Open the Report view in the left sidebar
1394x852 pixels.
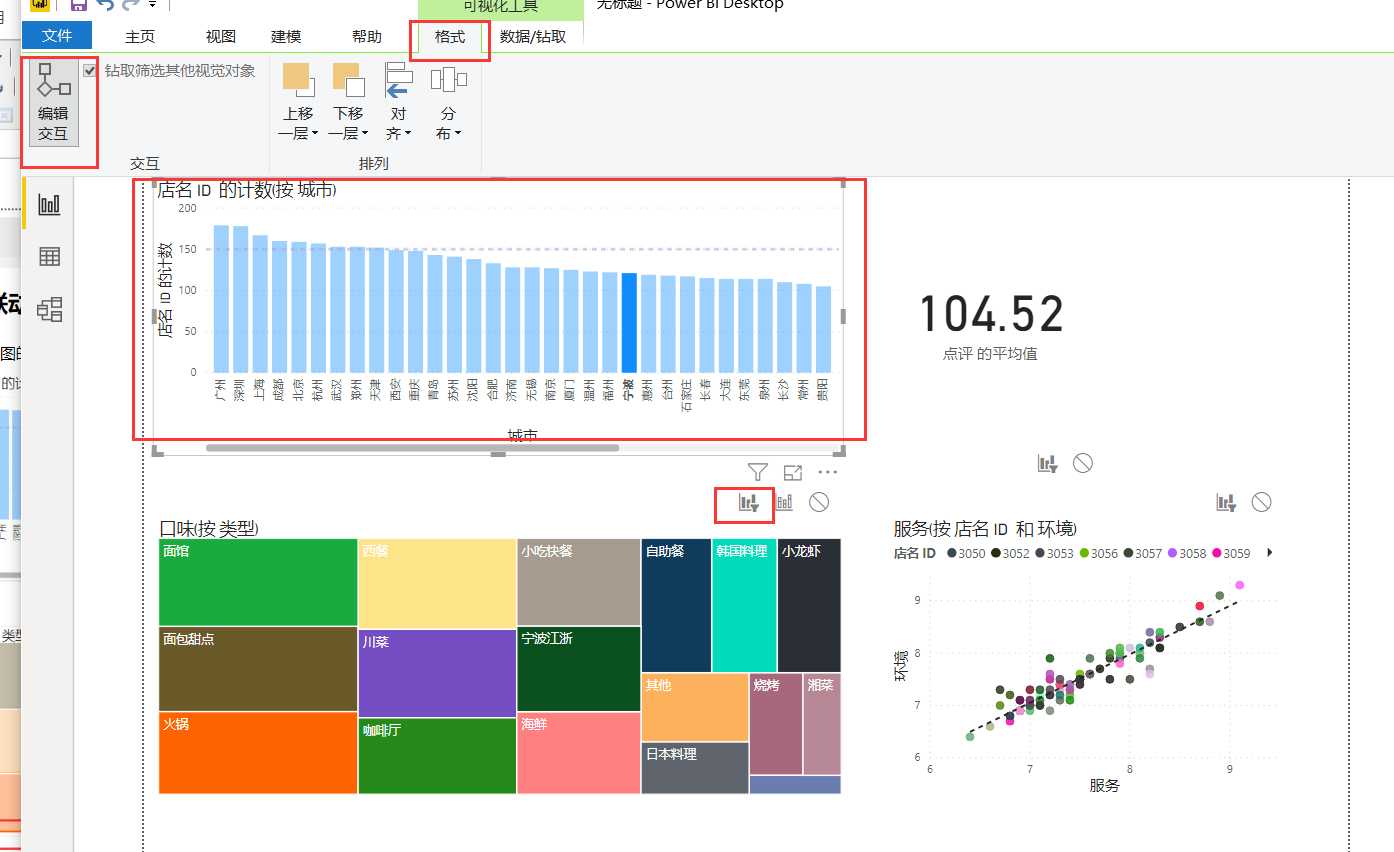pos(49,205)
